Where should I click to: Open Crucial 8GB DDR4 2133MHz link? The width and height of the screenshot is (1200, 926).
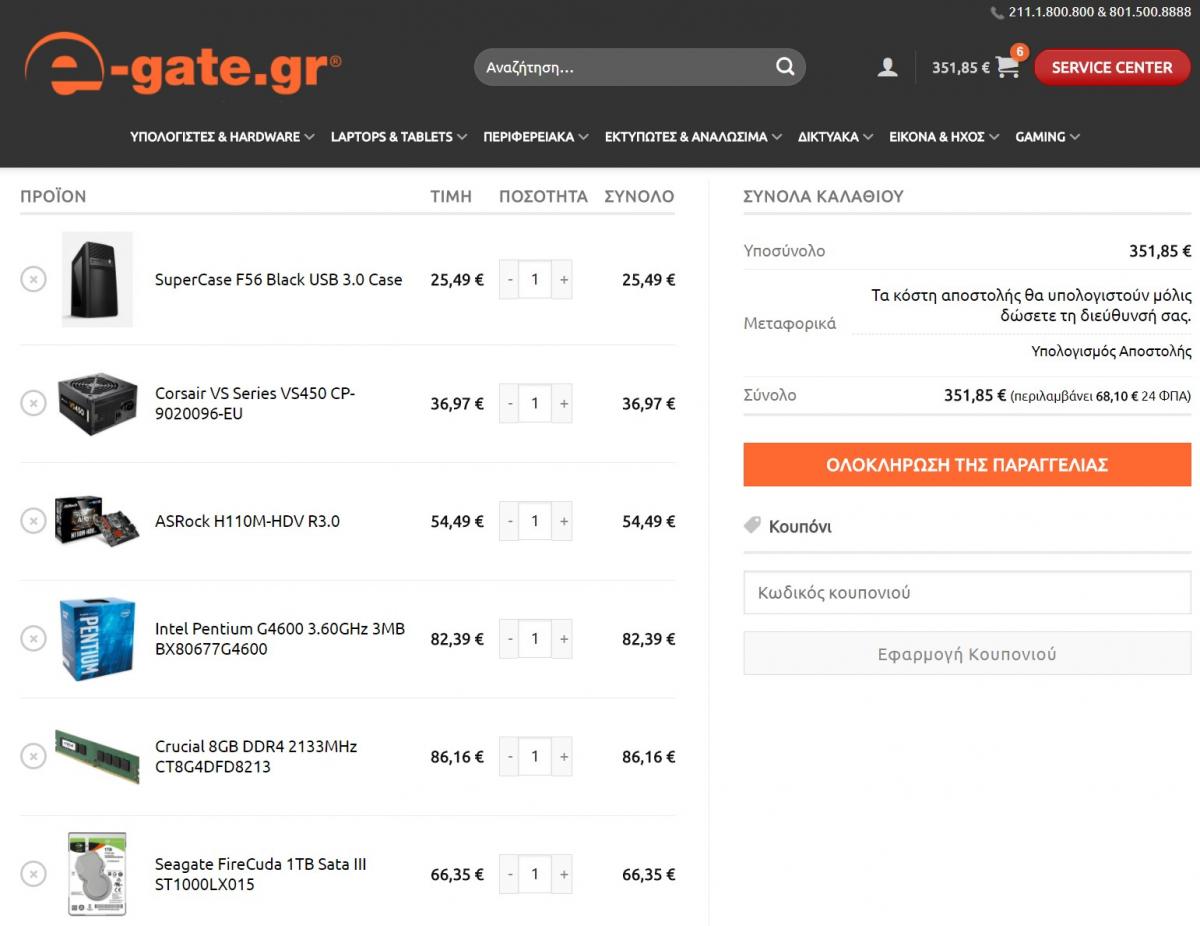256,757
